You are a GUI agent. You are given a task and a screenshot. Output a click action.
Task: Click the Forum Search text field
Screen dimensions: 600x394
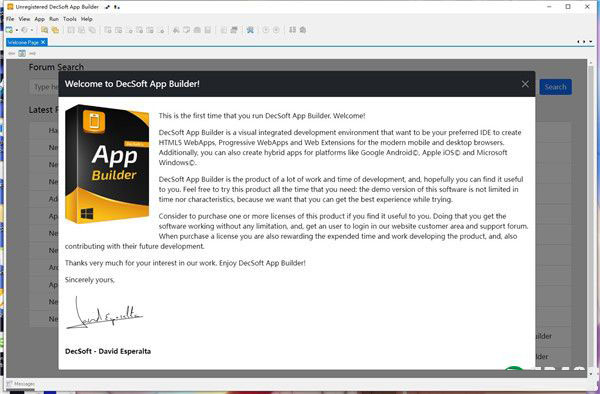point(45,87)
